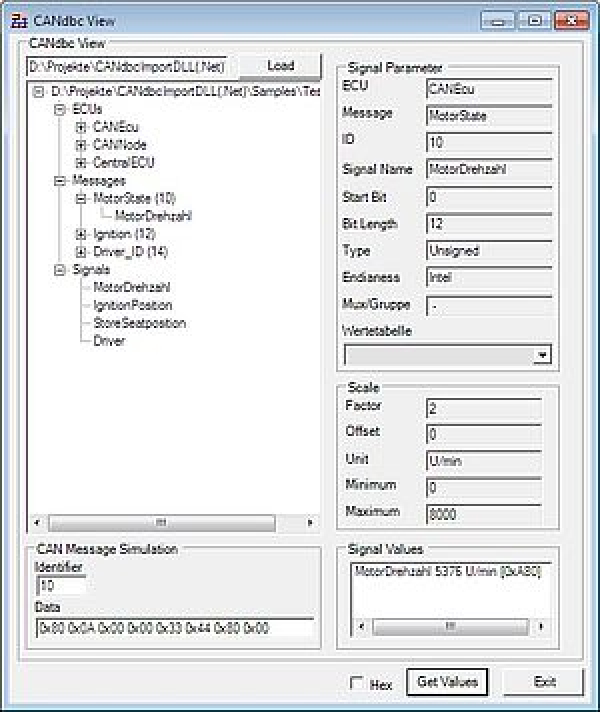Open the Wertetabelle dropdown
The height and width of the screenshot is (712, 600).
[x=541, y=355]
